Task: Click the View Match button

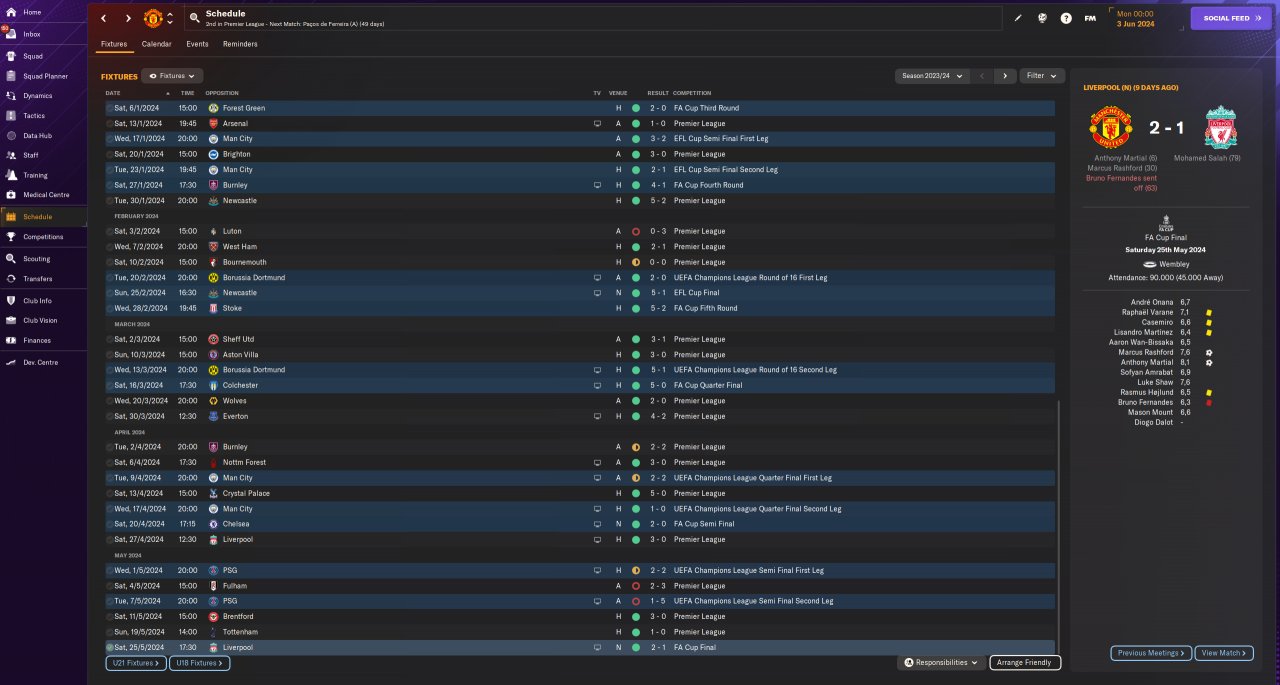Action: [x=1224, y=653]
